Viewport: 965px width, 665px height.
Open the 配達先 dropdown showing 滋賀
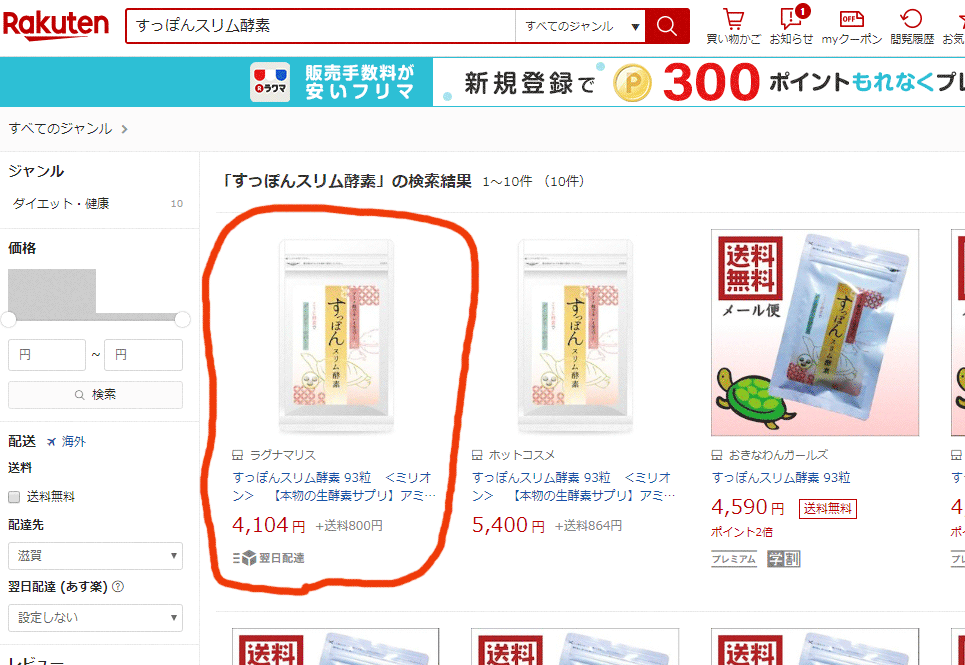[x=95, y=555]
